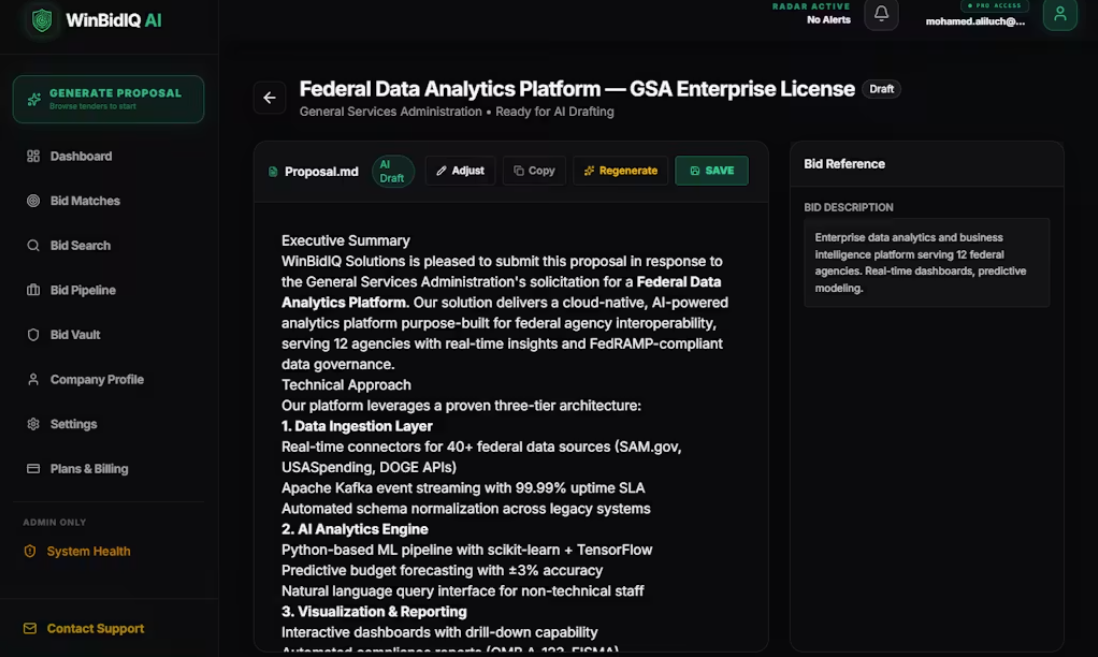Screen dimensions: 1098x657
Task: Open the user profile avatar icon
Action: (x=1059, y=14)
